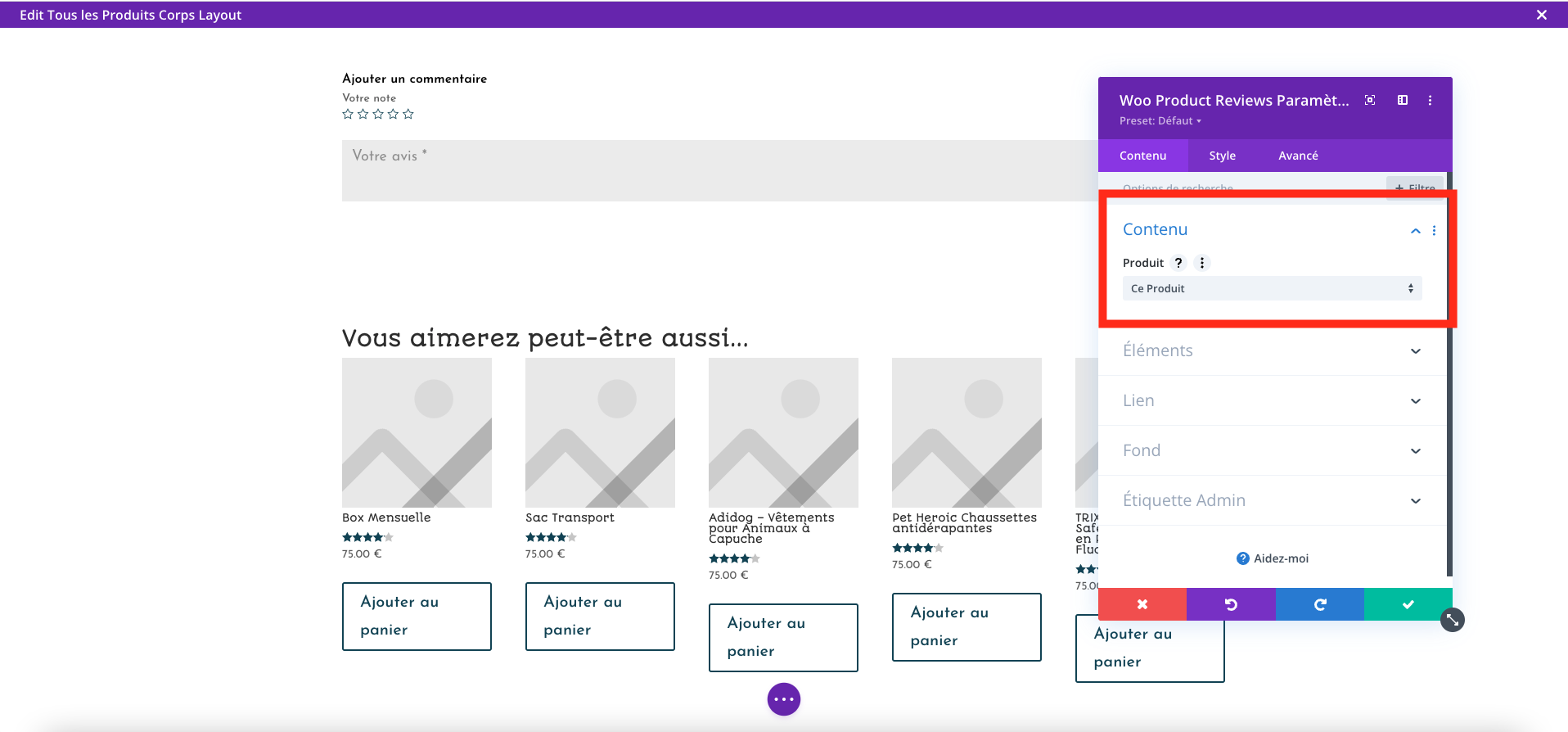Click Vous aimerez peut-être aussi heading

pos(545,337)
